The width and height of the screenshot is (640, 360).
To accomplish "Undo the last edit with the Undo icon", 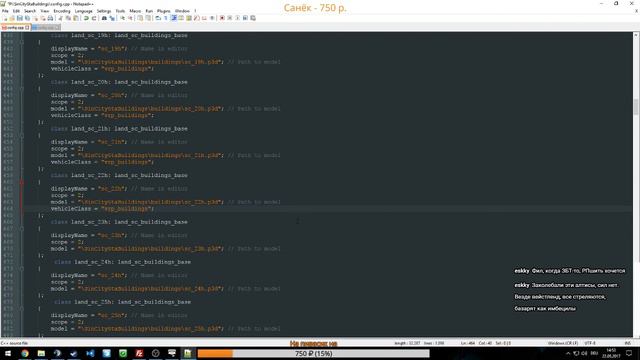I will click(x=86, y=18).
